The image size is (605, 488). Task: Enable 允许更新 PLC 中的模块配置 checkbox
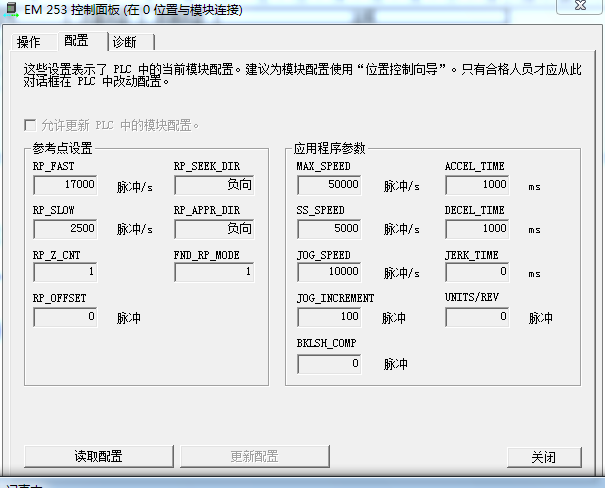[29, 126]
